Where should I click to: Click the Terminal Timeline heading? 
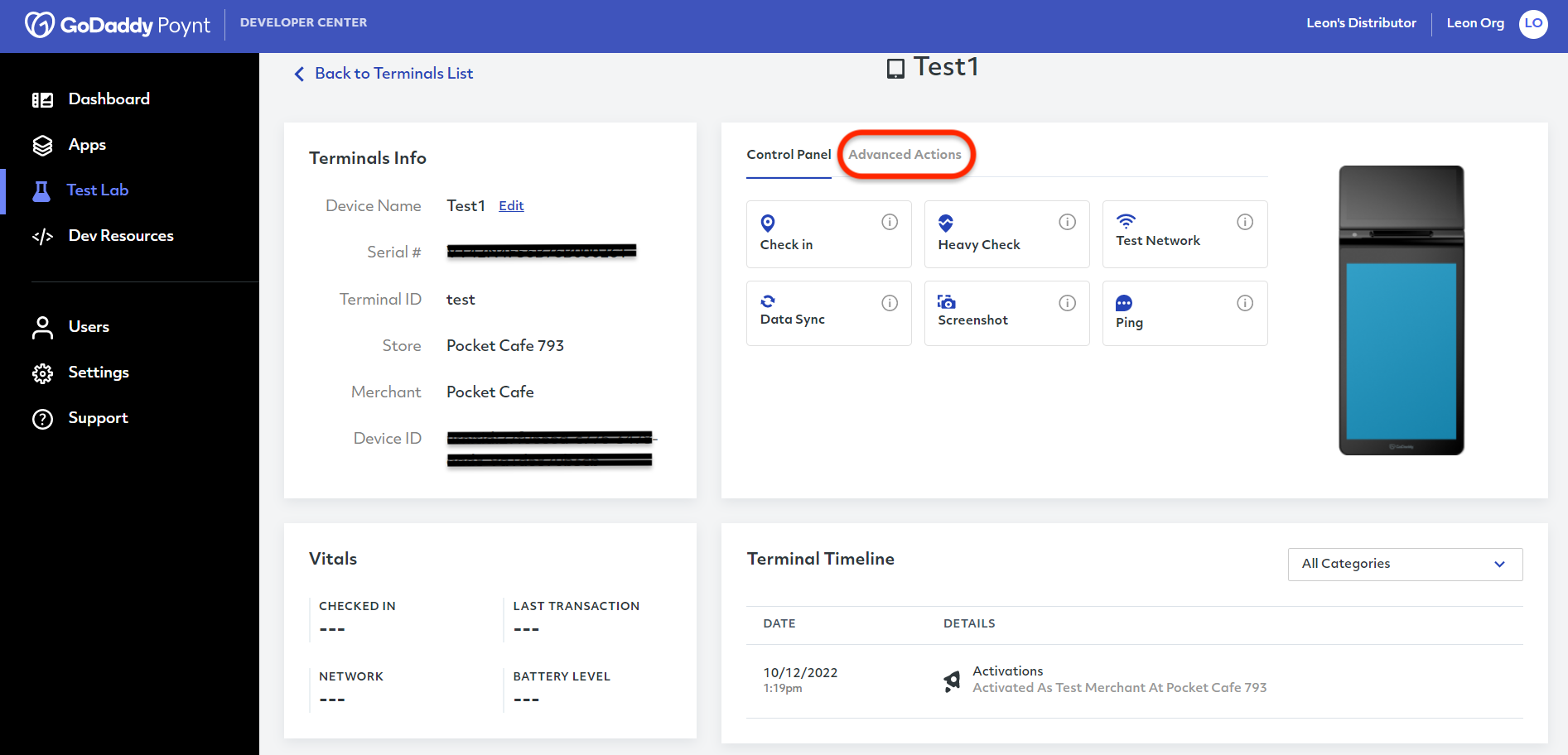click(820, 559)
